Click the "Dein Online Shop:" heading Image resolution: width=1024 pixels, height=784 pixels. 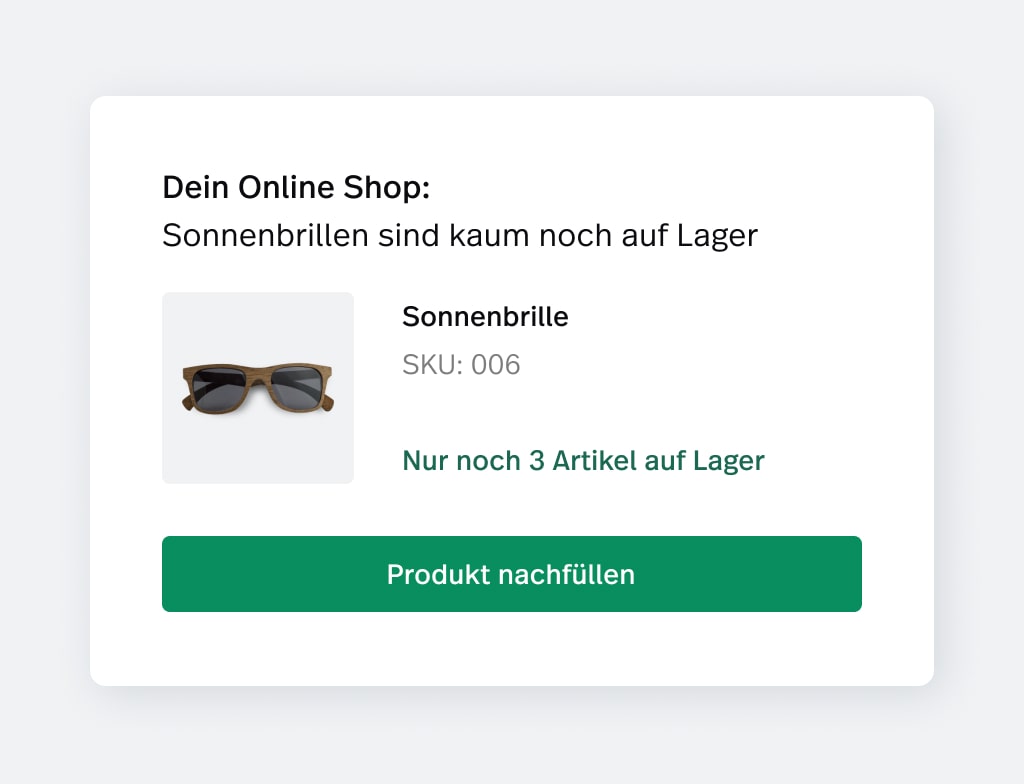[296, 187]
